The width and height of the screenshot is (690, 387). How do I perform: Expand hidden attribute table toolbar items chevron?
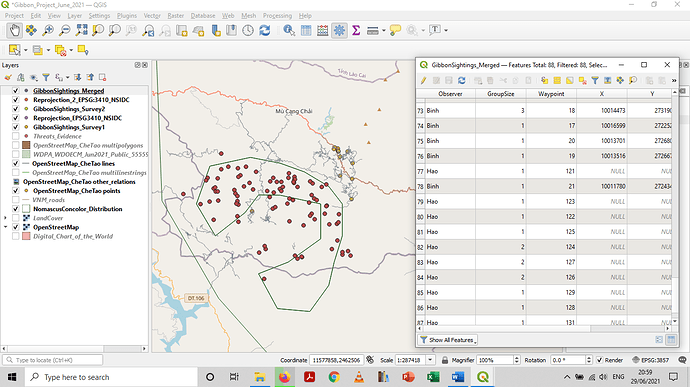point(674,81)
